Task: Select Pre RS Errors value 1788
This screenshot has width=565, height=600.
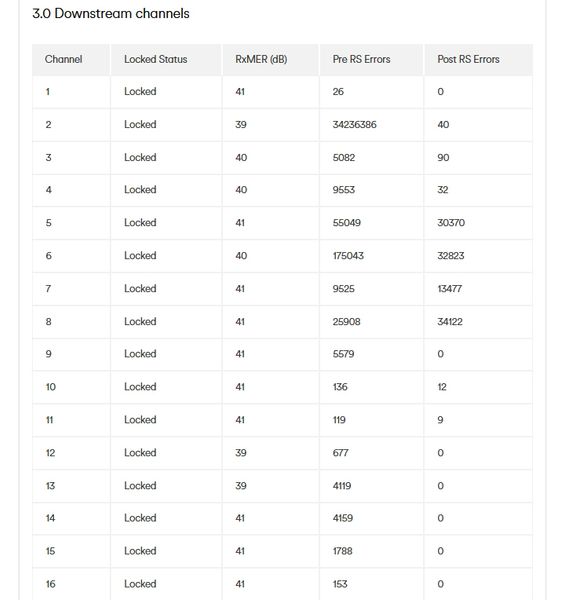Action: pyautogui.click(x=342, y=551)
